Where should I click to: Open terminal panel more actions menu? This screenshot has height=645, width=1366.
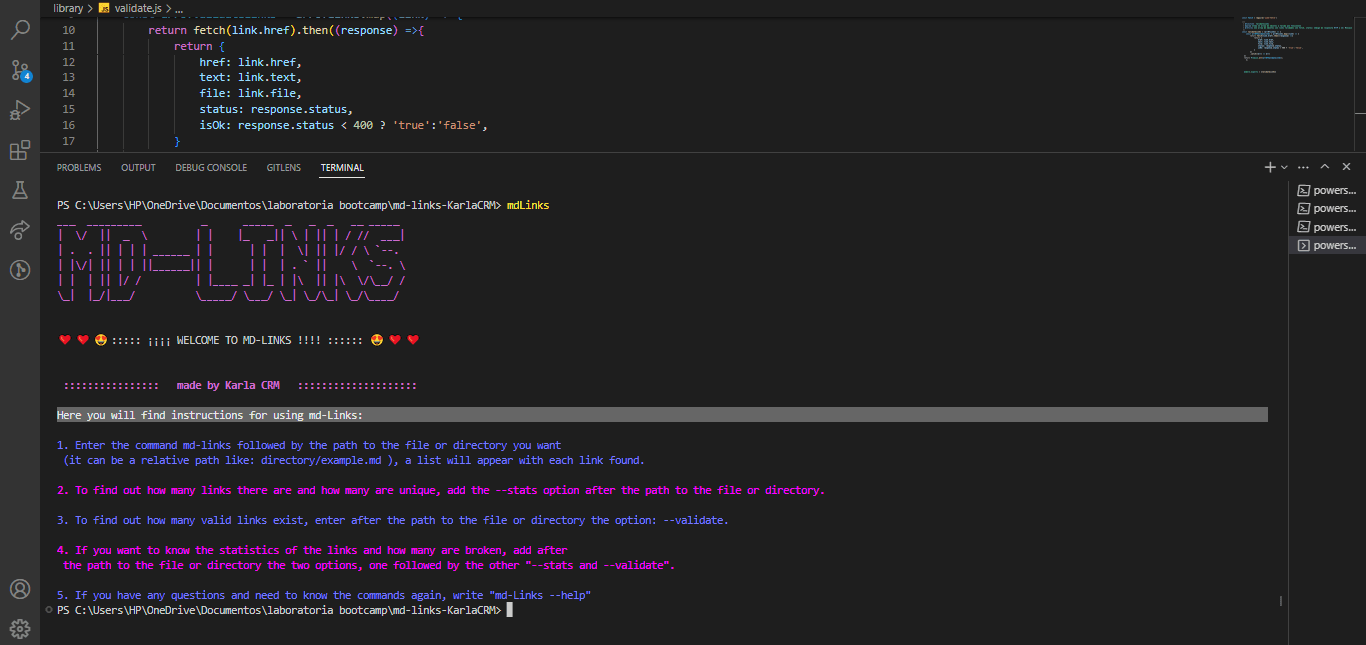coord(1303,167)
